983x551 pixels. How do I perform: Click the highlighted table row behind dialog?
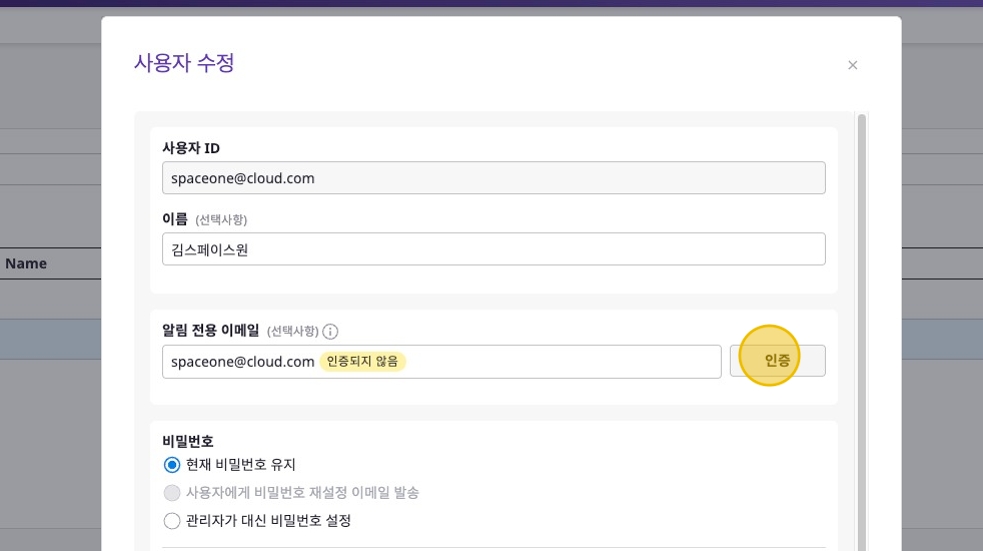click(x=50, y=340)
